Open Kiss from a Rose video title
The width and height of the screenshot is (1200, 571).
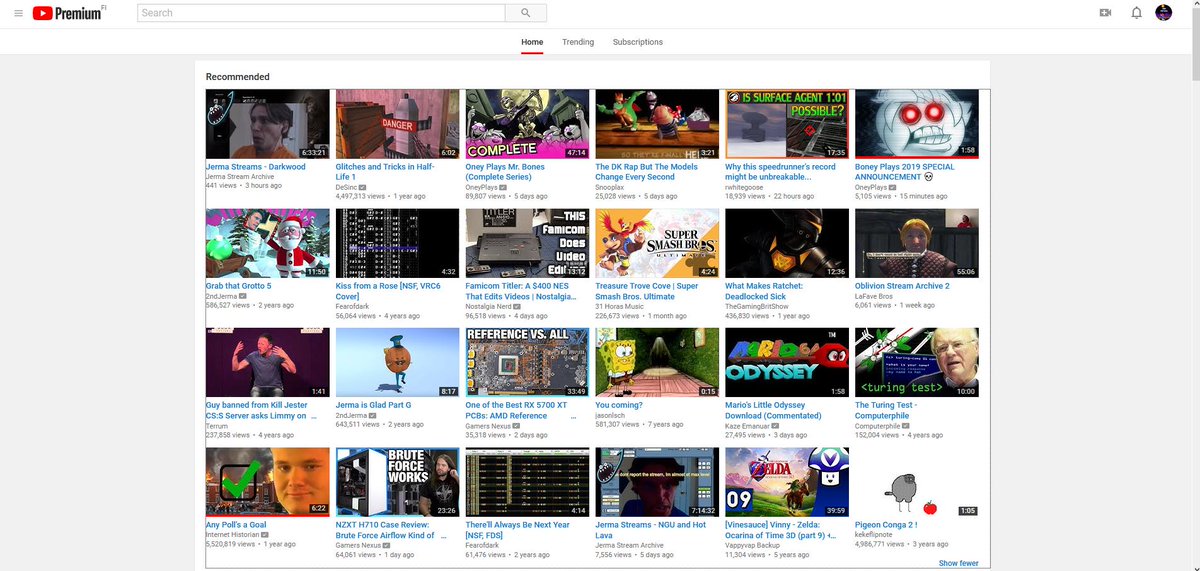388,291
